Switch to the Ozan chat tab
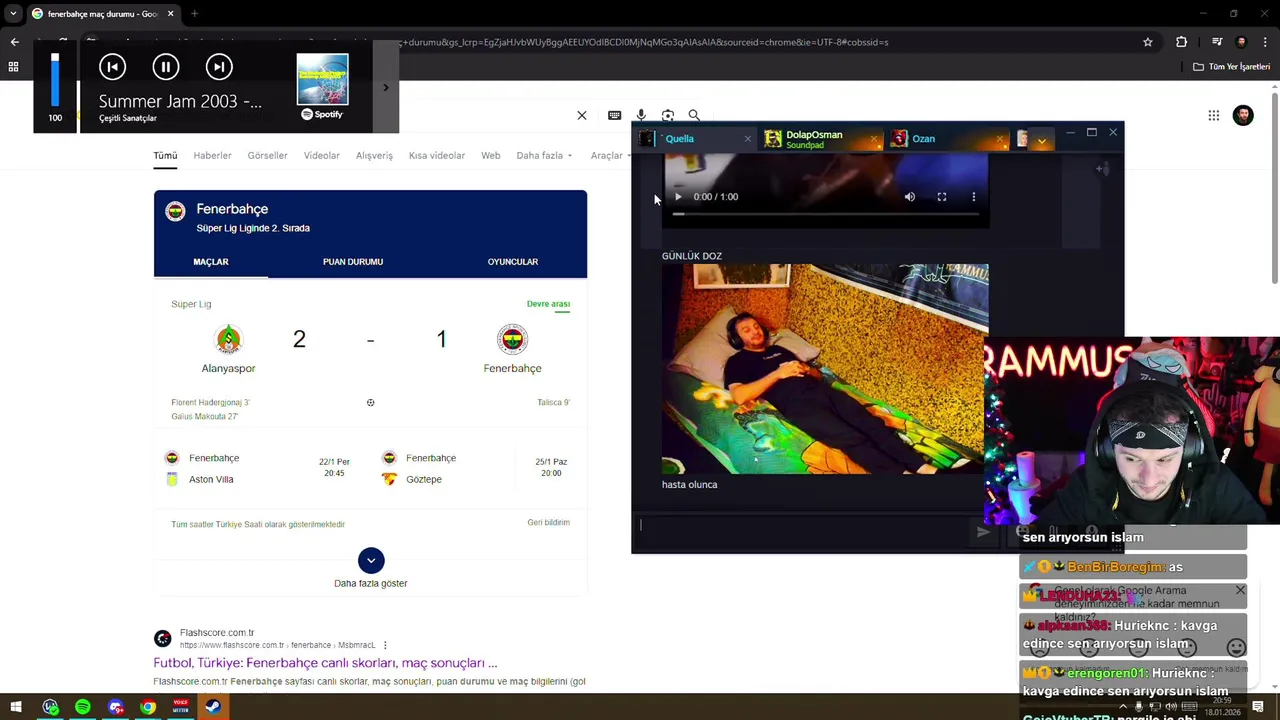 (x=923, y=139)
